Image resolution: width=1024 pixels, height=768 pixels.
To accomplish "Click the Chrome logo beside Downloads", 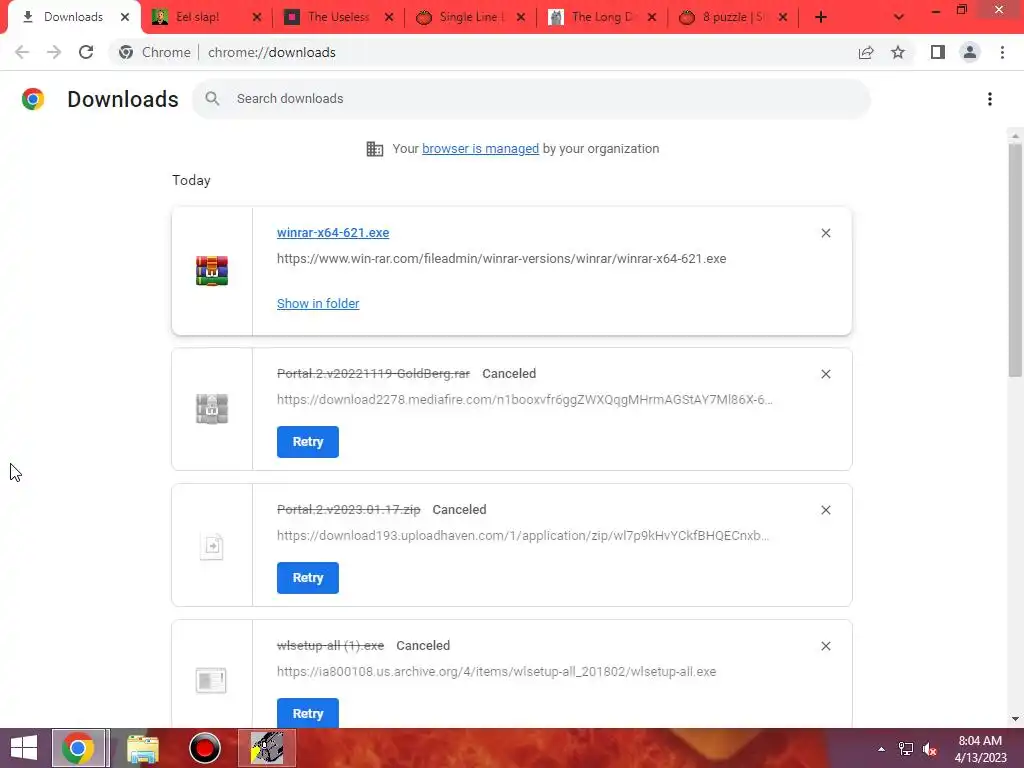I will (33, 99).
